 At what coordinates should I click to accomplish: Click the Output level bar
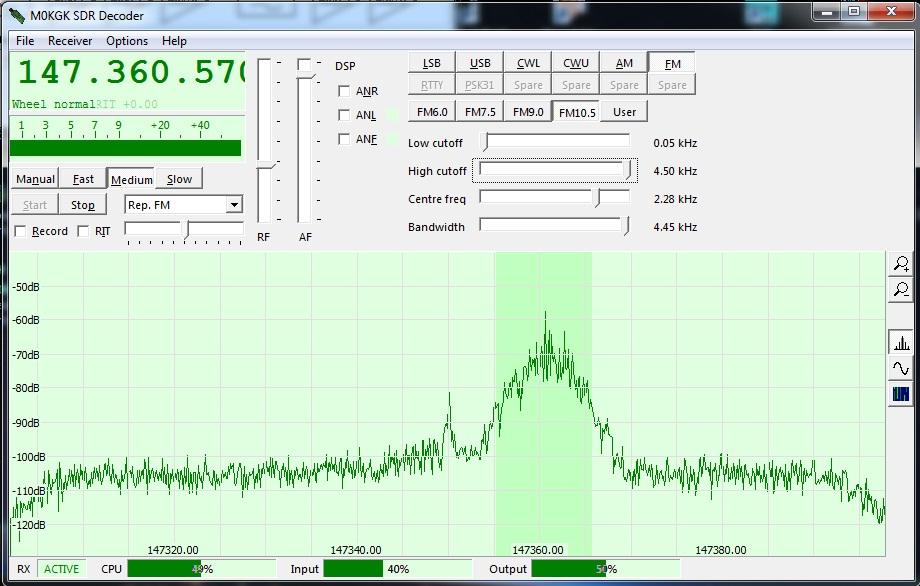606,569
